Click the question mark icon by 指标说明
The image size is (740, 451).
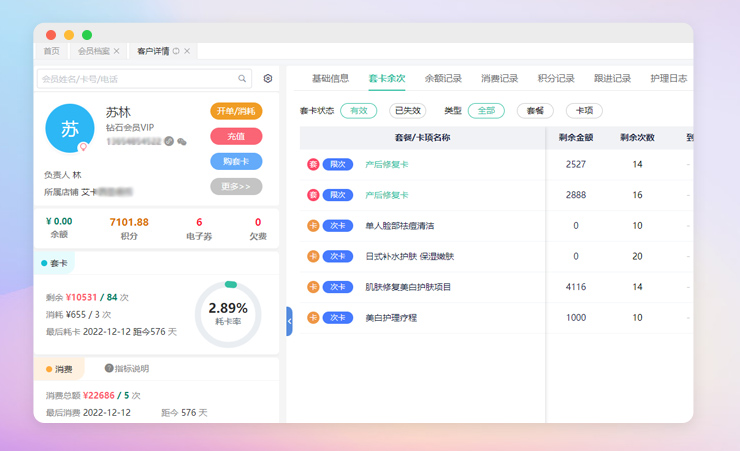109,368
